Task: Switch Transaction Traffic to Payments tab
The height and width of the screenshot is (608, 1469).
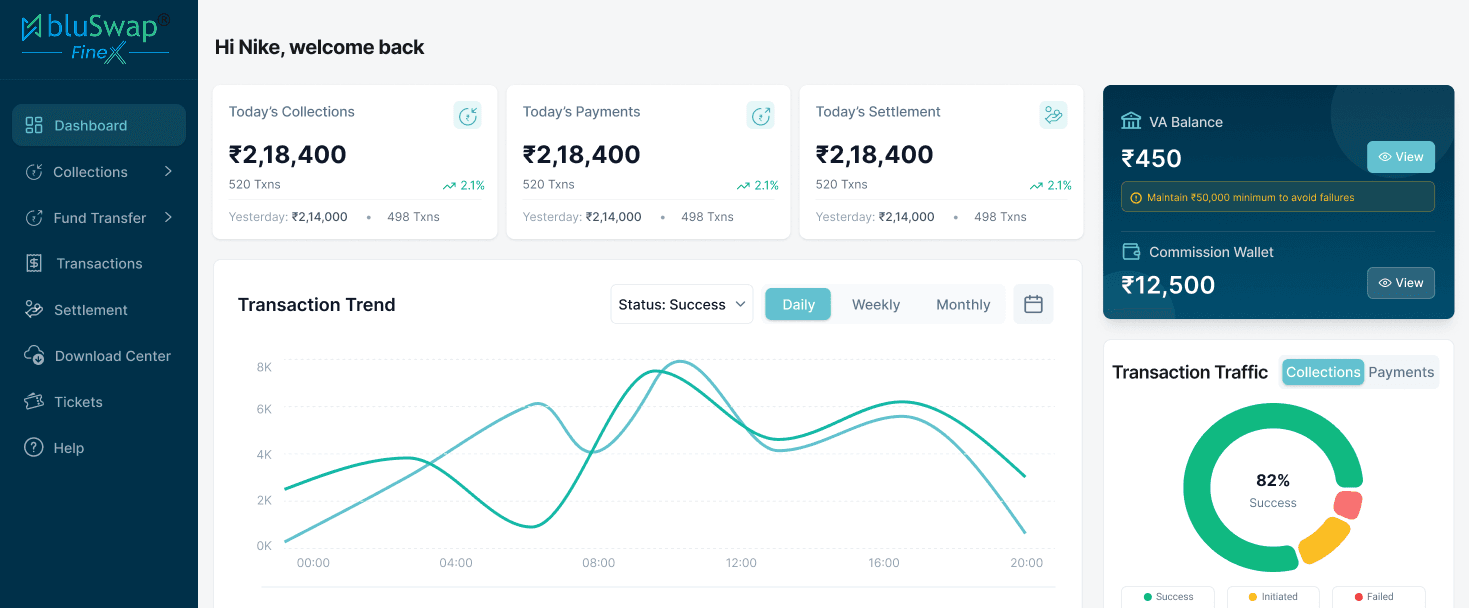Action: tap(1401, 372)
